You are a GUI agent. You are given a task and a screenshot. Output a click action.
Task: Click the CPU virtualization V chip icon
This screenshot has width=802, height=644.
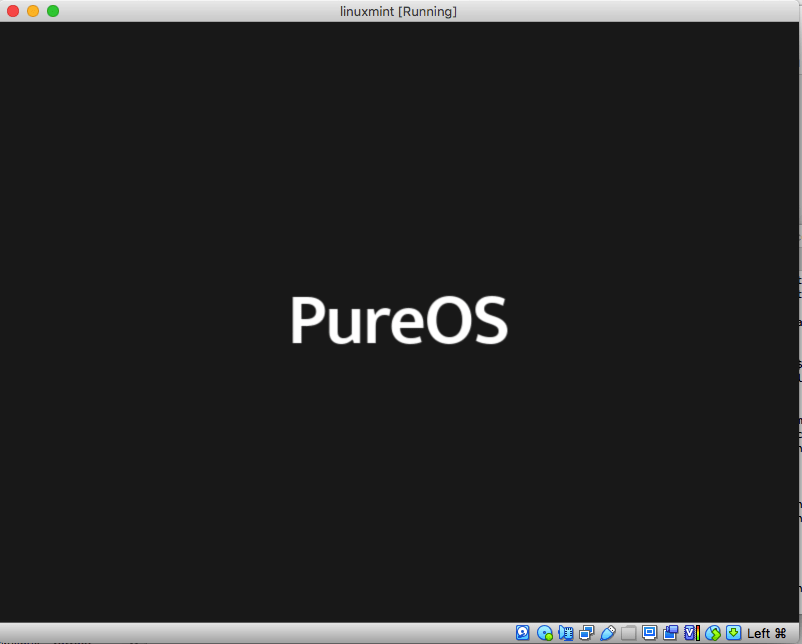pyautogui.click(x=692, y=633)
